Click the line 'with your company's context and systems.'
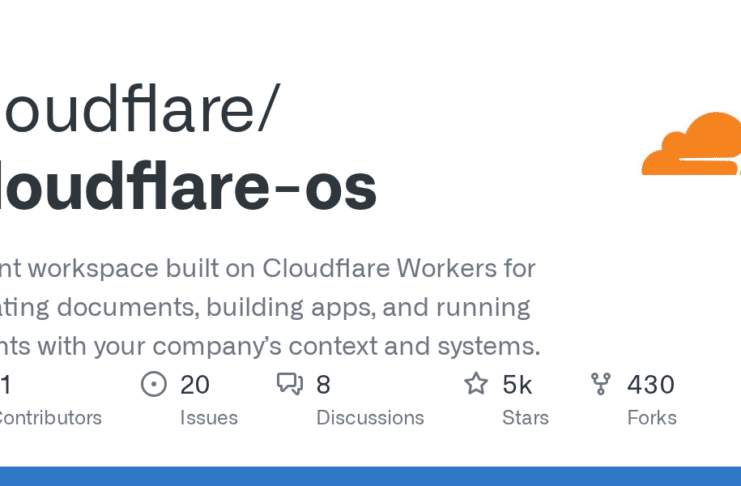The width and height of the screenshot is (741, 486). tap(289, 346)
